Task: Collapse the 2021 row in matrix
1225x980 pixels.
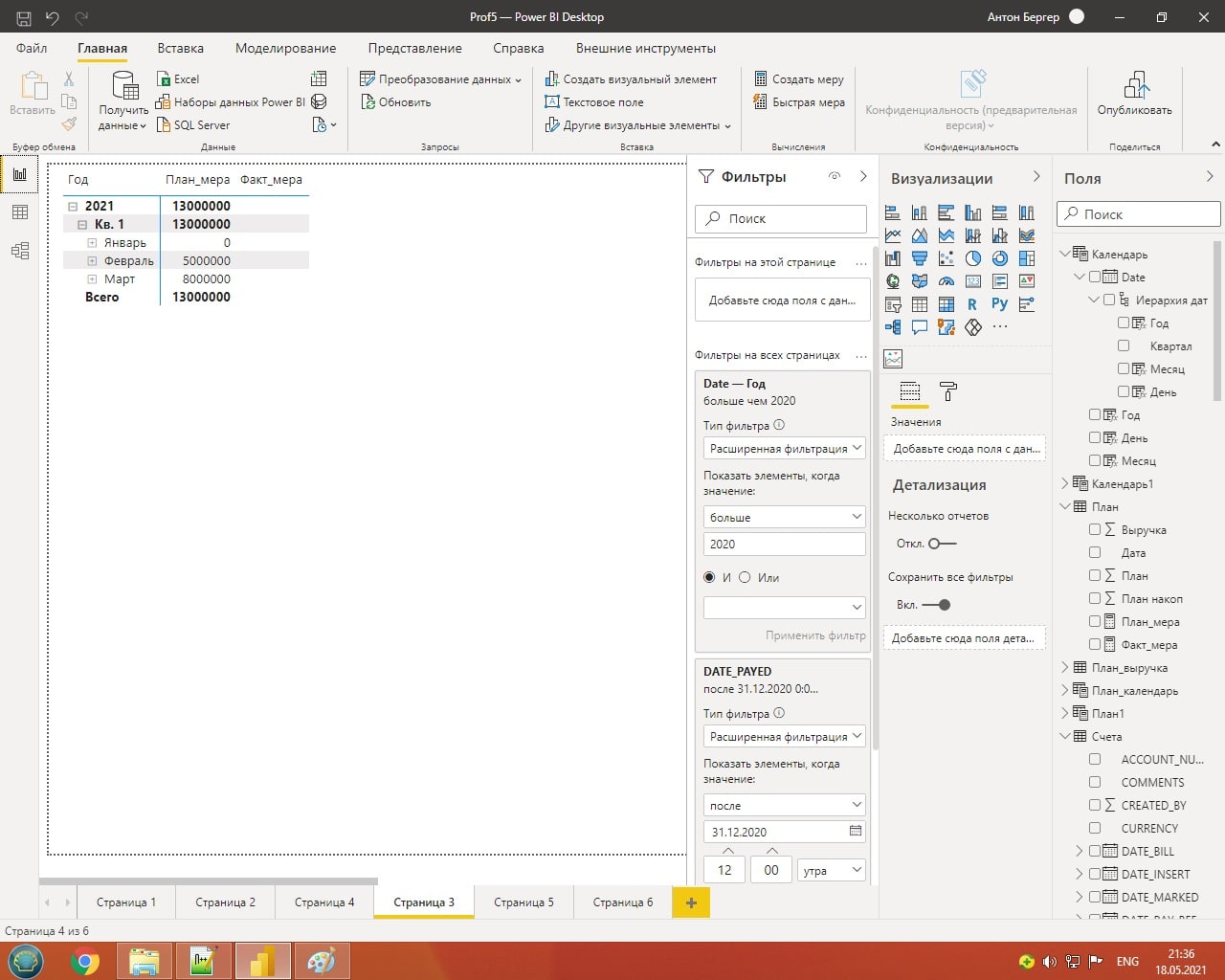Action: [x=73, y=206]
